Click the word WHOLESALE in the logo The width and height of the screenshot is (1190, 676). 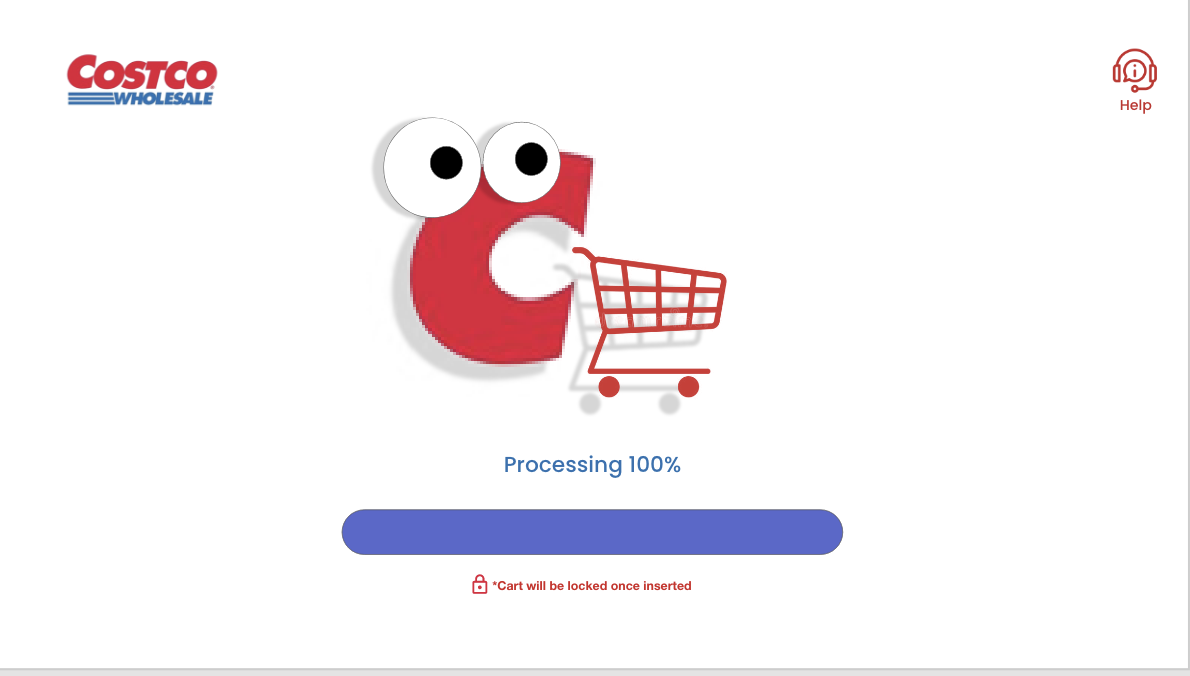[x=163, y=98]
